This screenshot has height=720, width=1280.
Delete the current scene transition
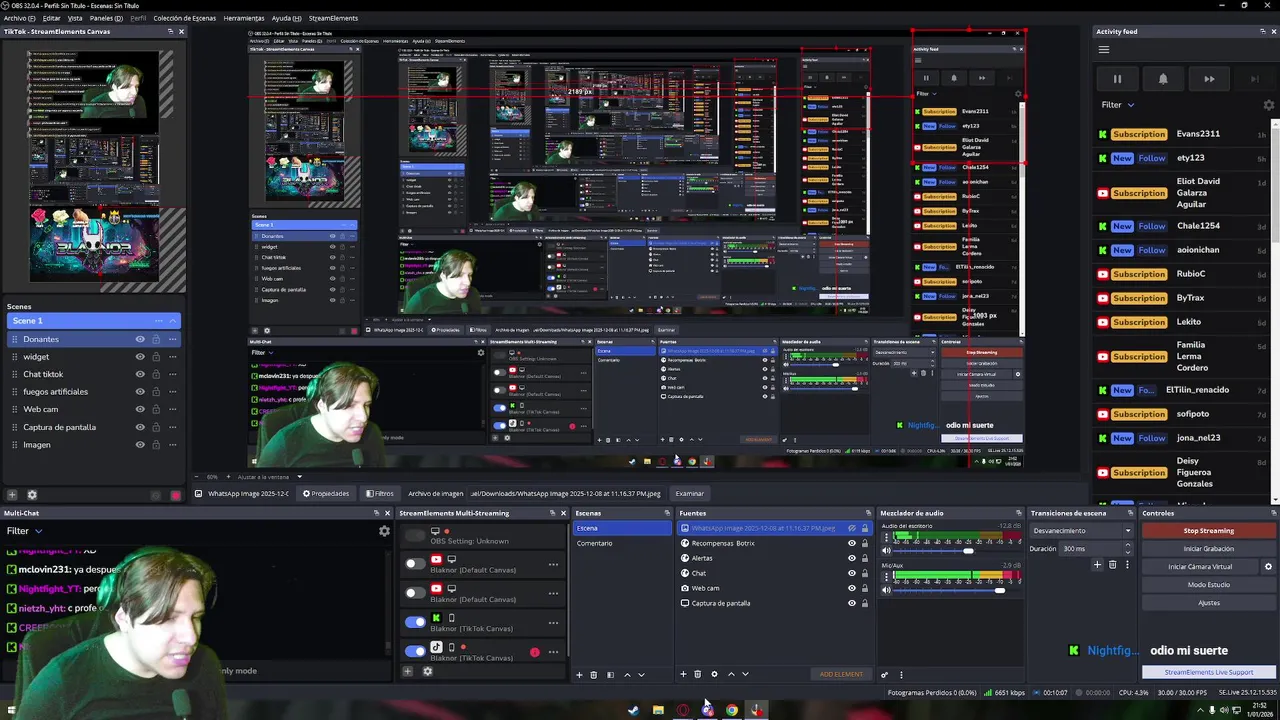click(x=1112, y=565)
